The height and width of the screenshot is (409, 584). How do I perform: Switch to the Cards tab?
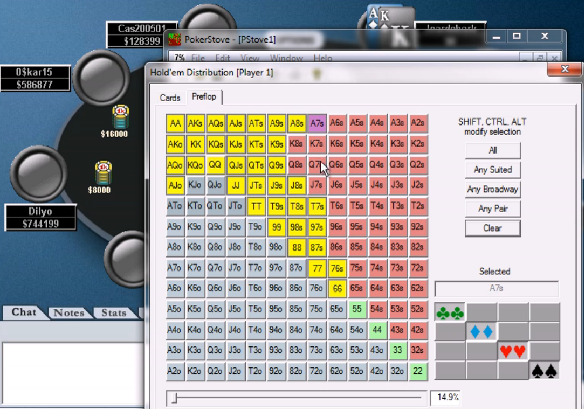170,98
